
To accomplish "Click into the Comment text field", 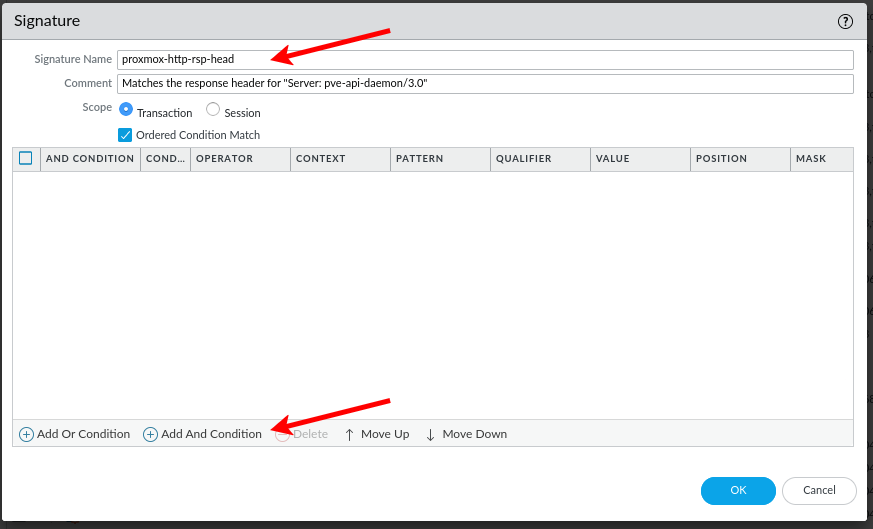I will point(485,84).
